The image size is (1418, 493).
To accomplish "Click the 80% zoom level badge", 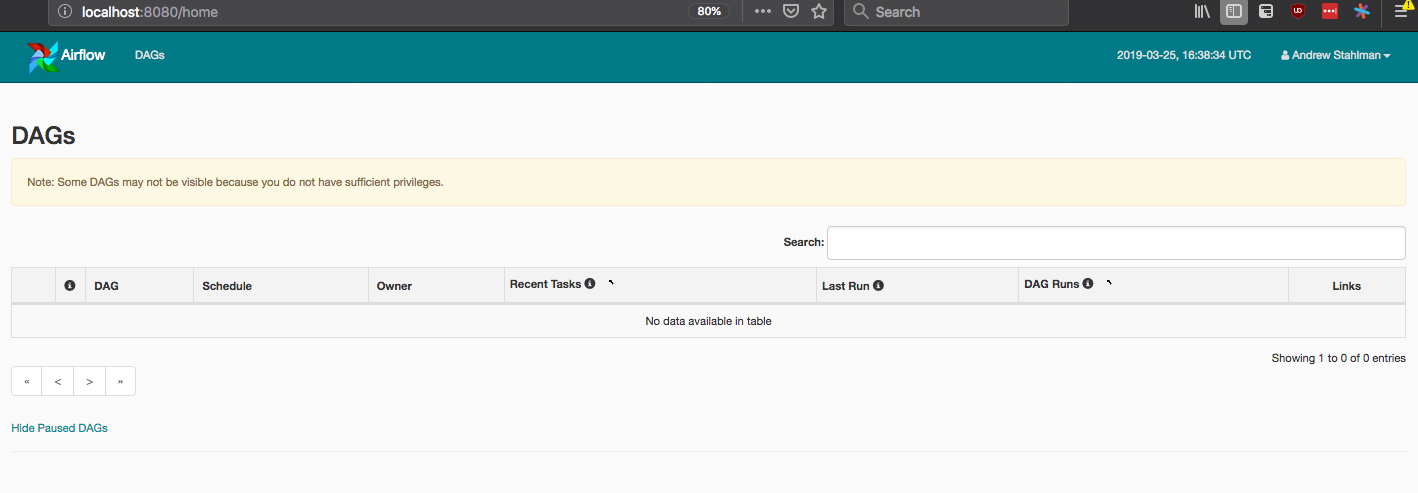I will coord(709,11).
